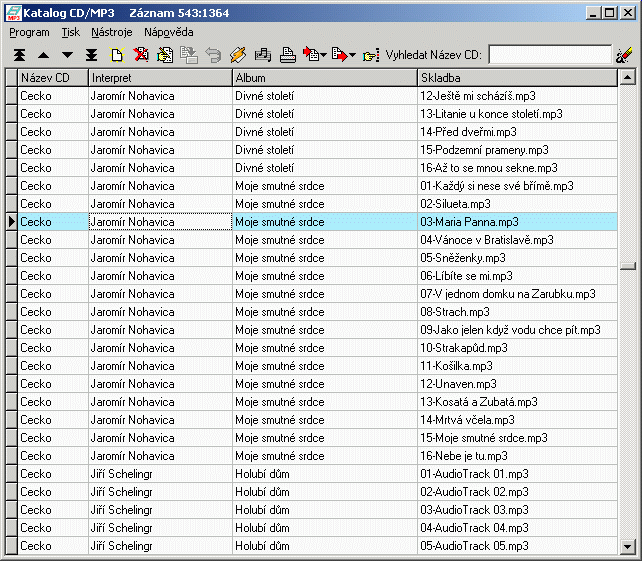Viewport: 642px width, 561px height.
Task: Open the Program menu
Action: point(29,32)
